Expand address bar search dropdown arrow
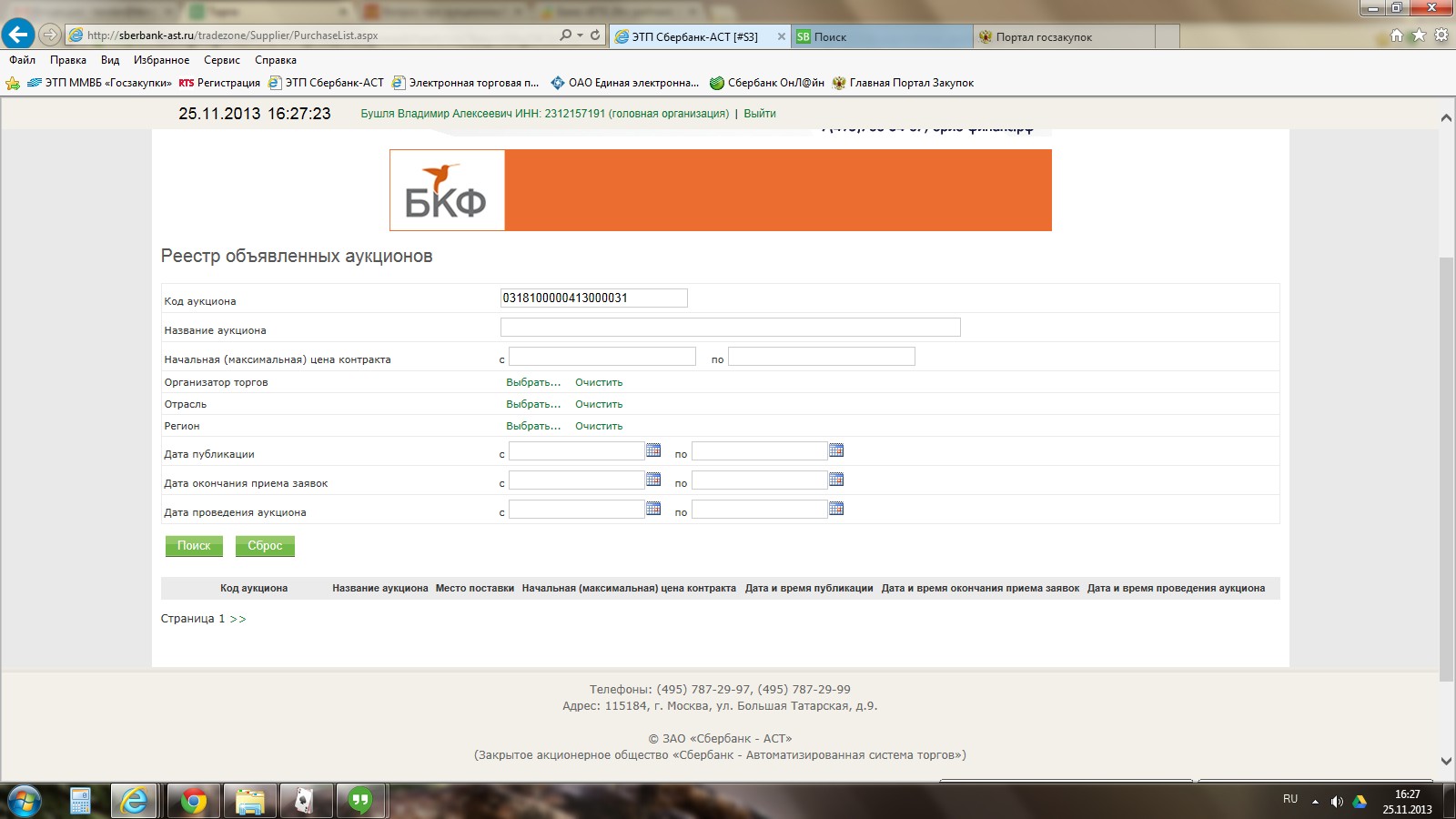 [580, 35]
